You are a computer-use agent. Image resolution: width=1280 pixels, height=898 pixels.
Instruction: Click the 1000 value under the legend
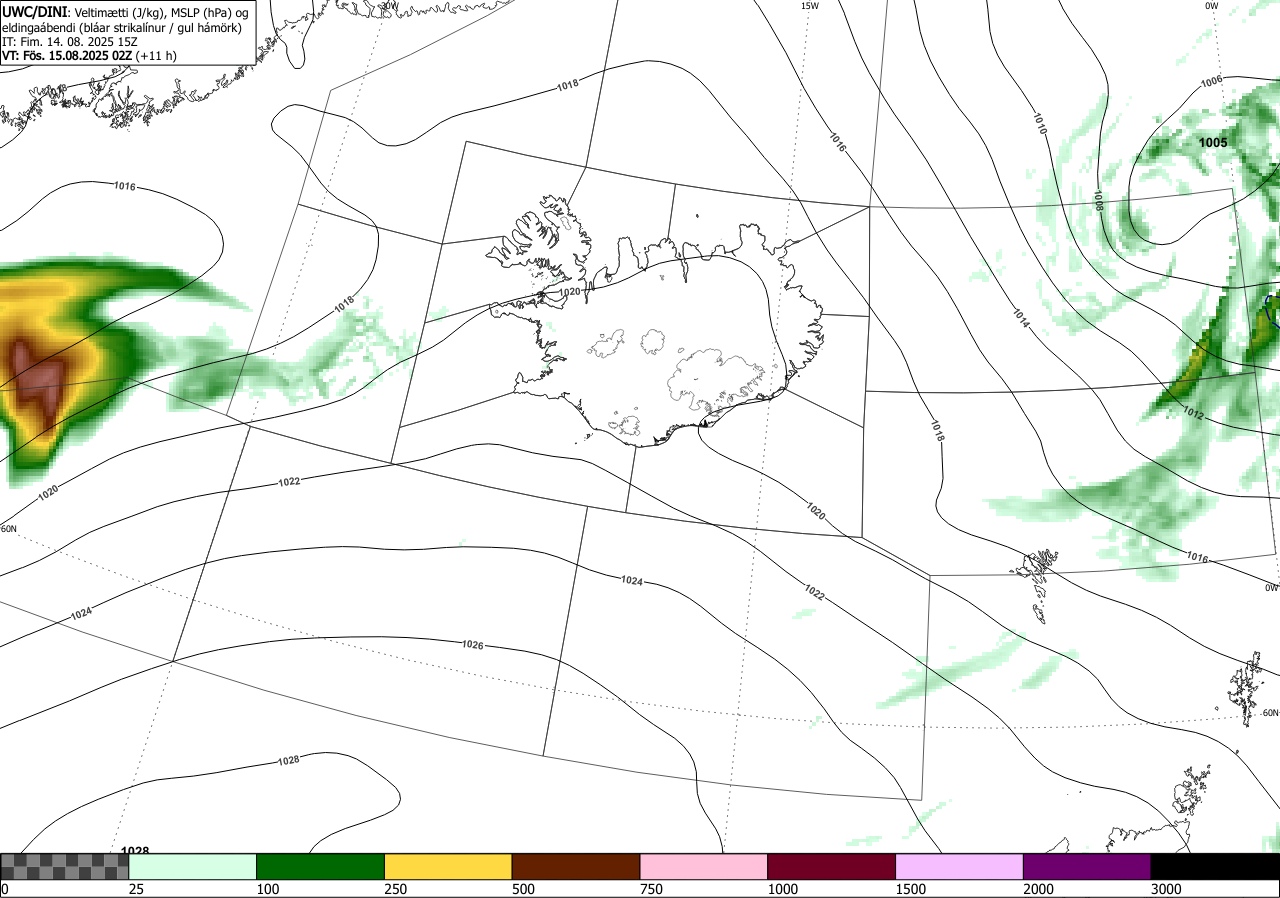pos(783,889)
